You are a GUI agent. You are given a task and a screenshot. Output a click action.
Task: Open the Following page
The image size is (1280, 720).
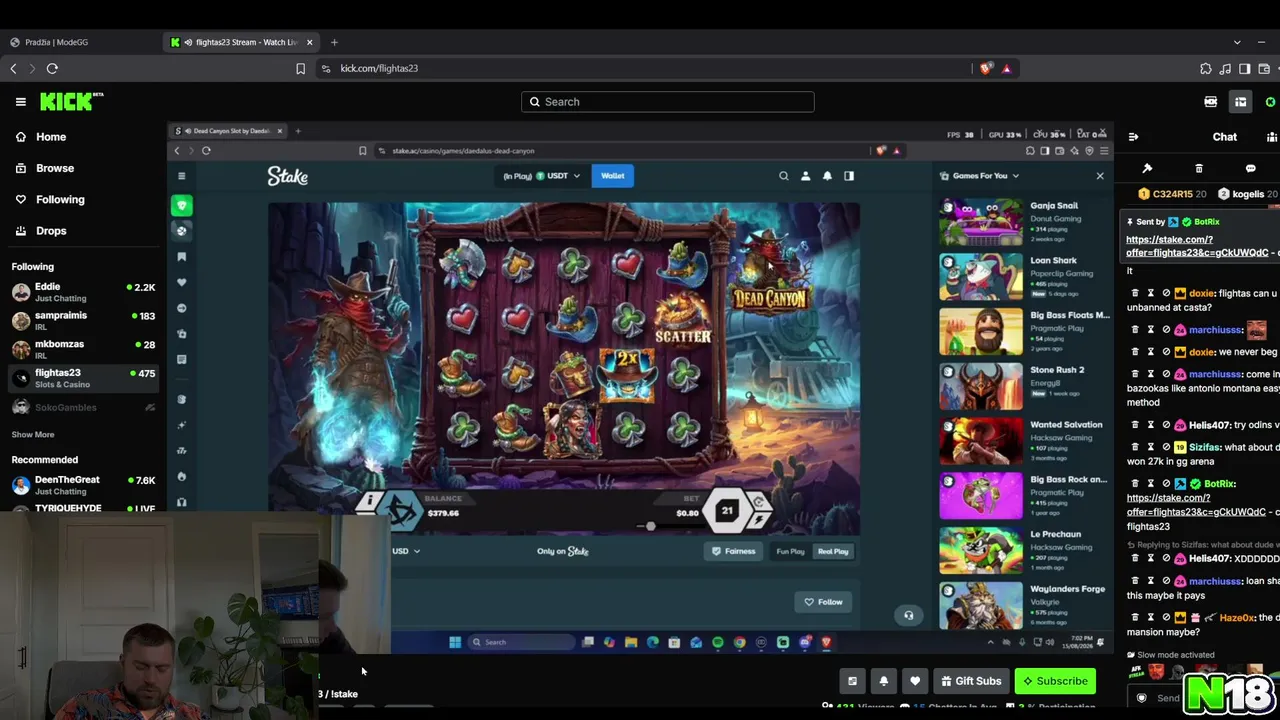coord(49,199)
